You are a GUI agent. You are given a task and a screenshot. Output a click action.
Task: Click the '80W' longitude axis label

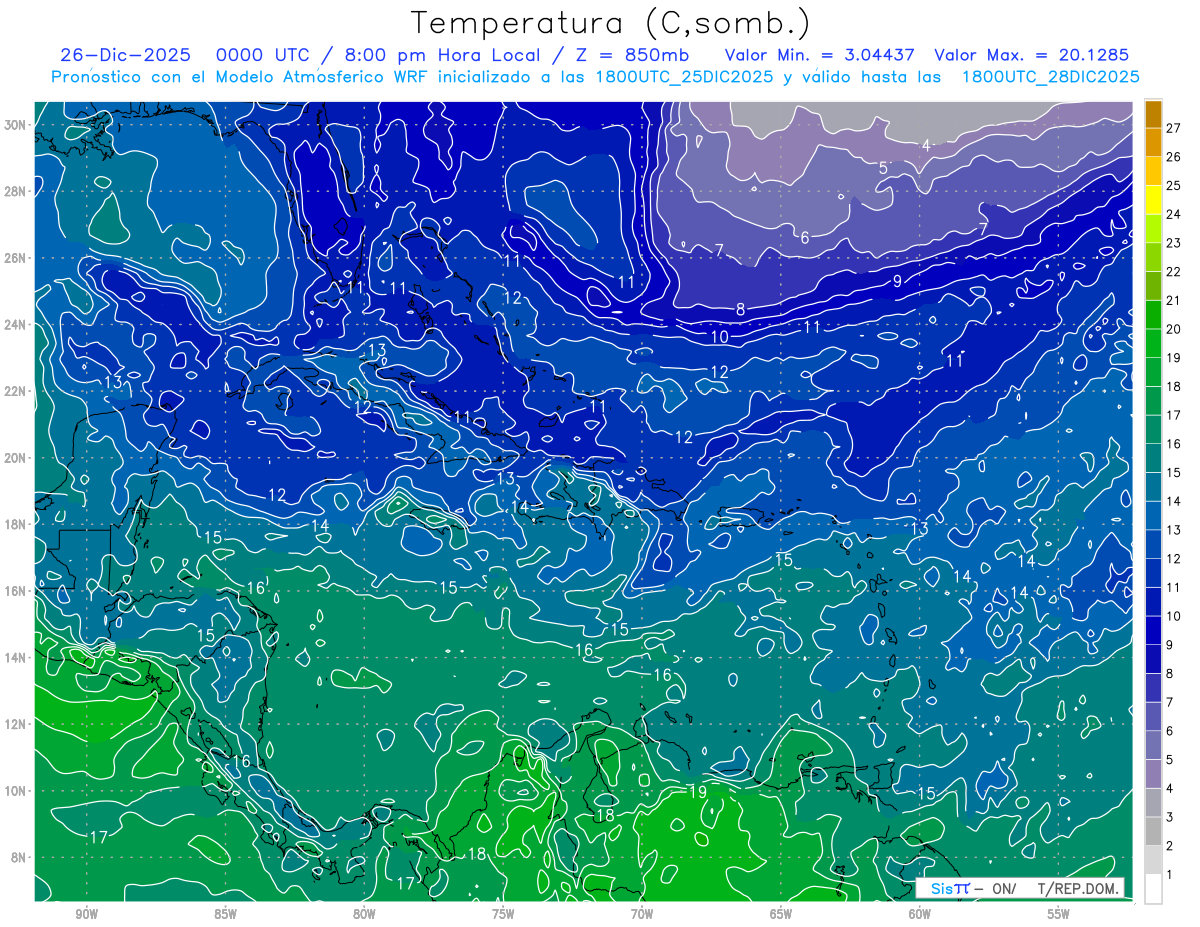(364, 914)
